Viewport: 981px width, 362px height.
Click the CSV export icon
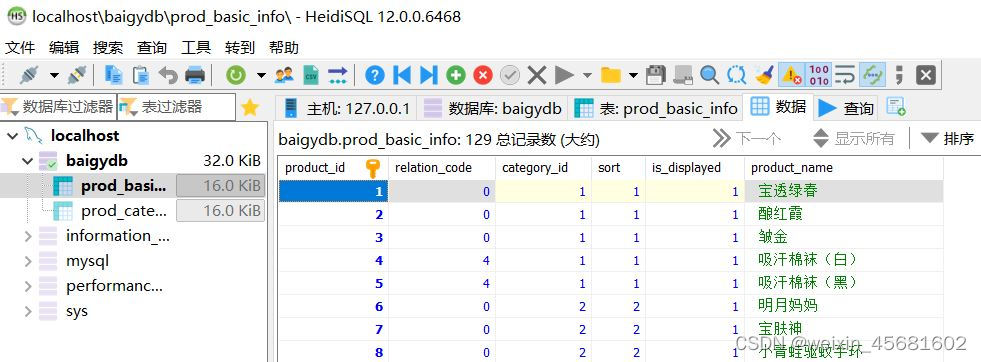[x=311, y=76]
